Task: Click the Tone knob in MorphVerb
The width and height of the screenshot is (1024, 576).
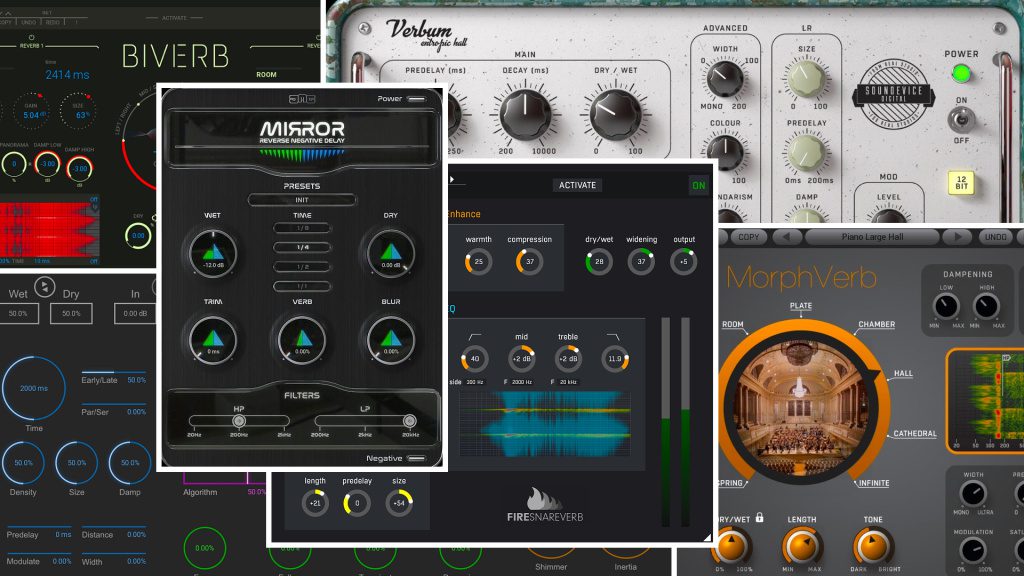Action: 872,547
